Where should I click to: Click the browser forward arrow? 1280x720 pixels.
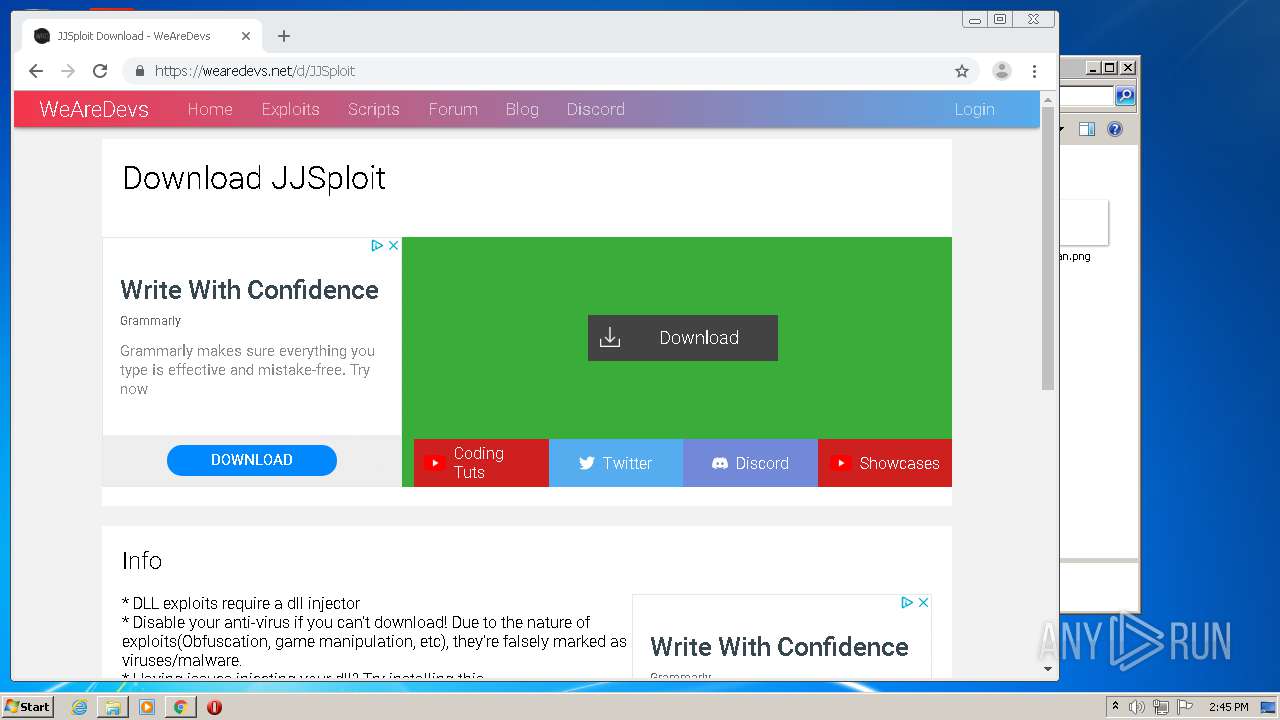click(68, 71)
